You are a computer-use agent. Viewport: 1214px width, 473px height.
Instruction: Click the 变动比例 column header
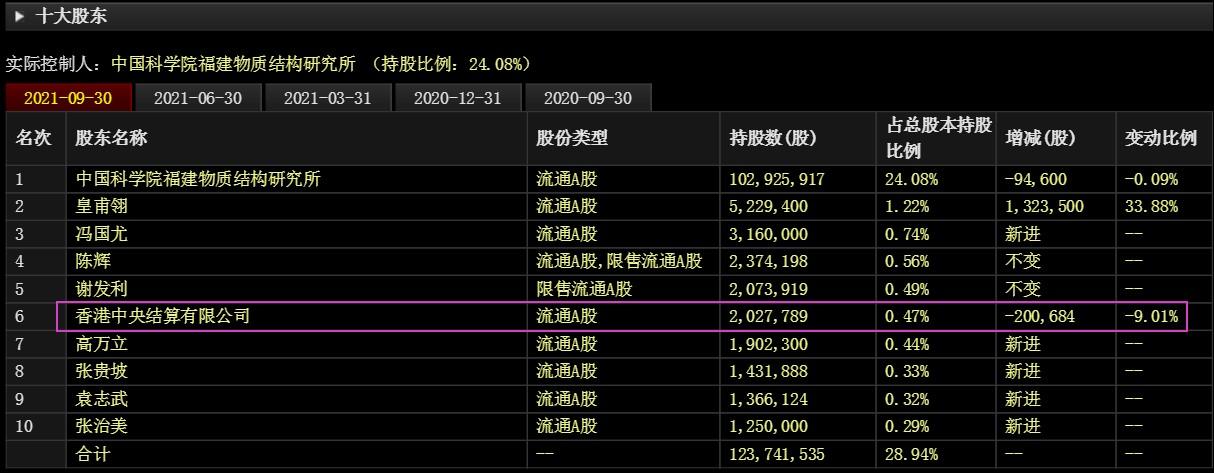pos(1160,139)
